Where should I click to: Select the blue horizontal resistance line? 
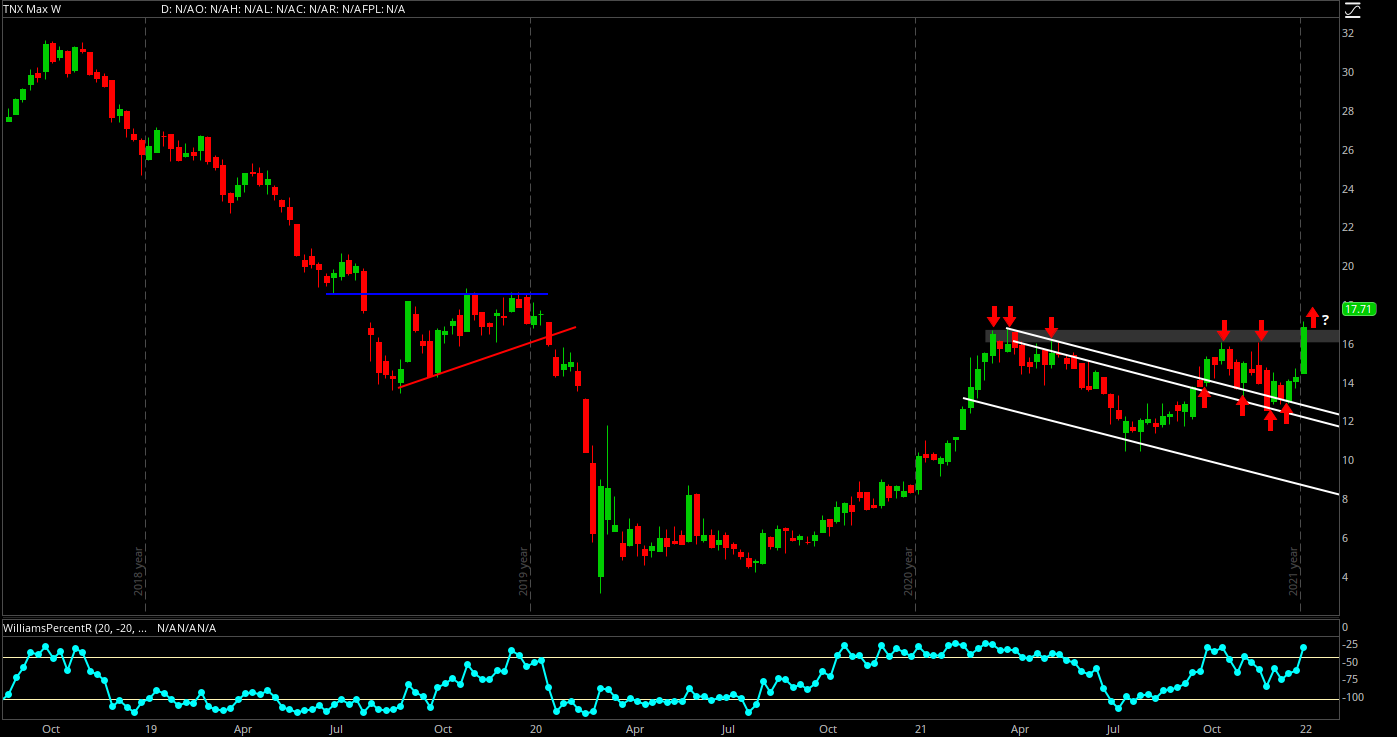pyautogui.click(x=437, y=294)
